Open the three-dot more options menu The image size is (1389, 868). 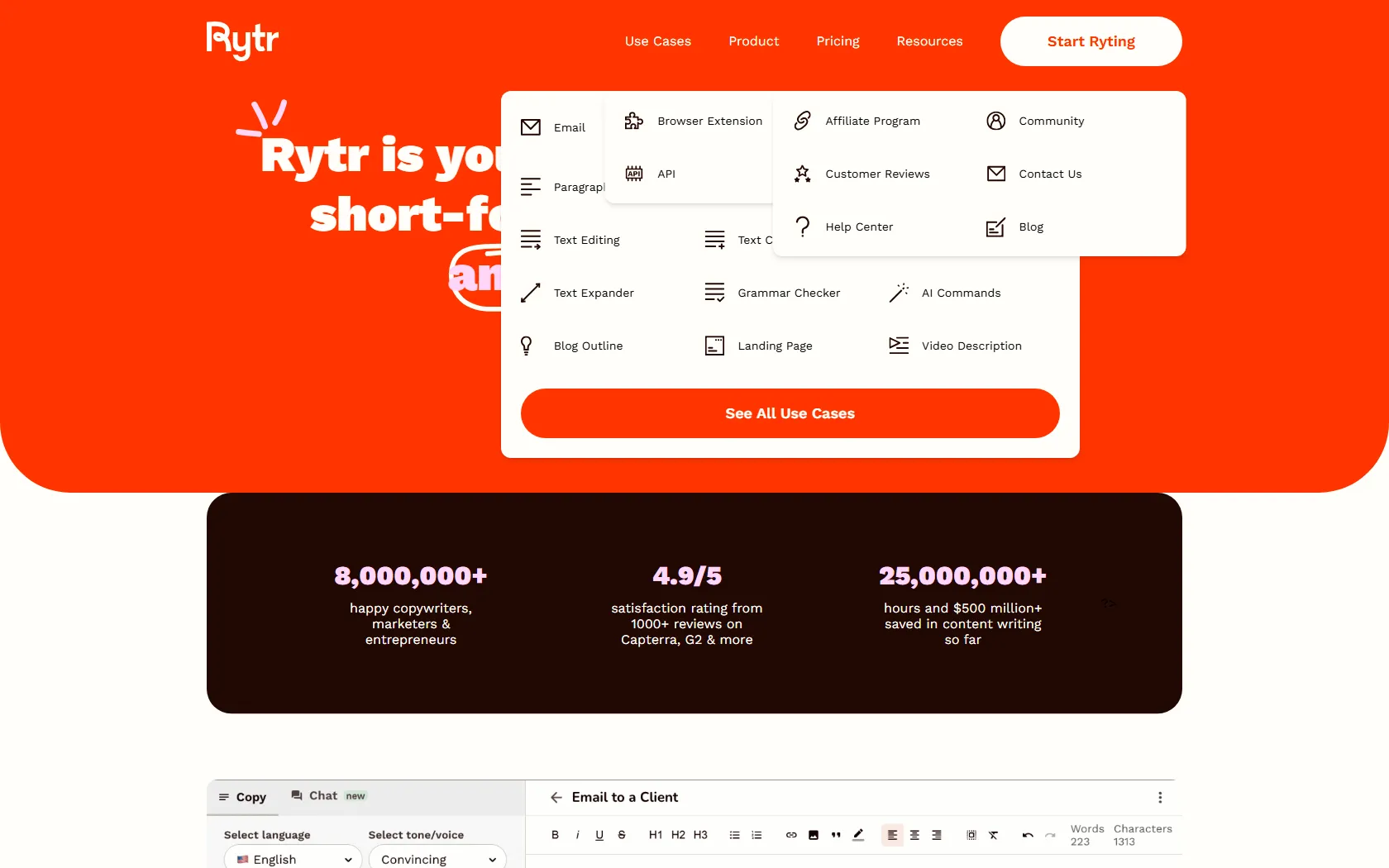pos(1160,797)
